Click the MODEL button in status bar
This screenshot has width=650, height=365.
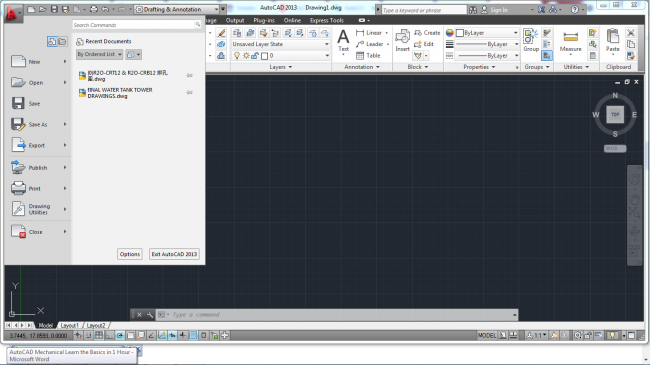coord(487,336)
